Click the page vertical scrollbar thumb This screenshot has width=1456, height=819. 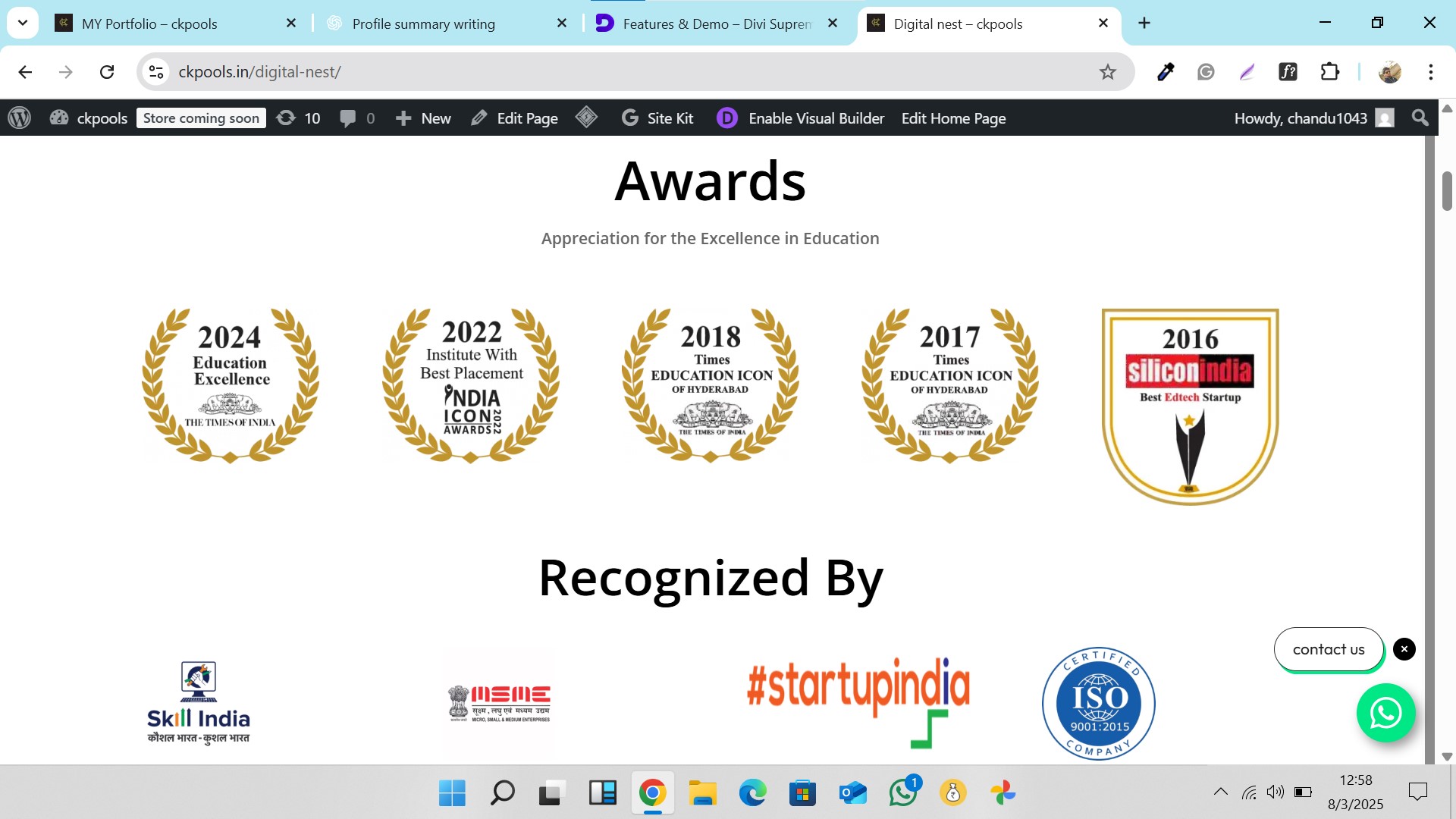[1446, 191]
